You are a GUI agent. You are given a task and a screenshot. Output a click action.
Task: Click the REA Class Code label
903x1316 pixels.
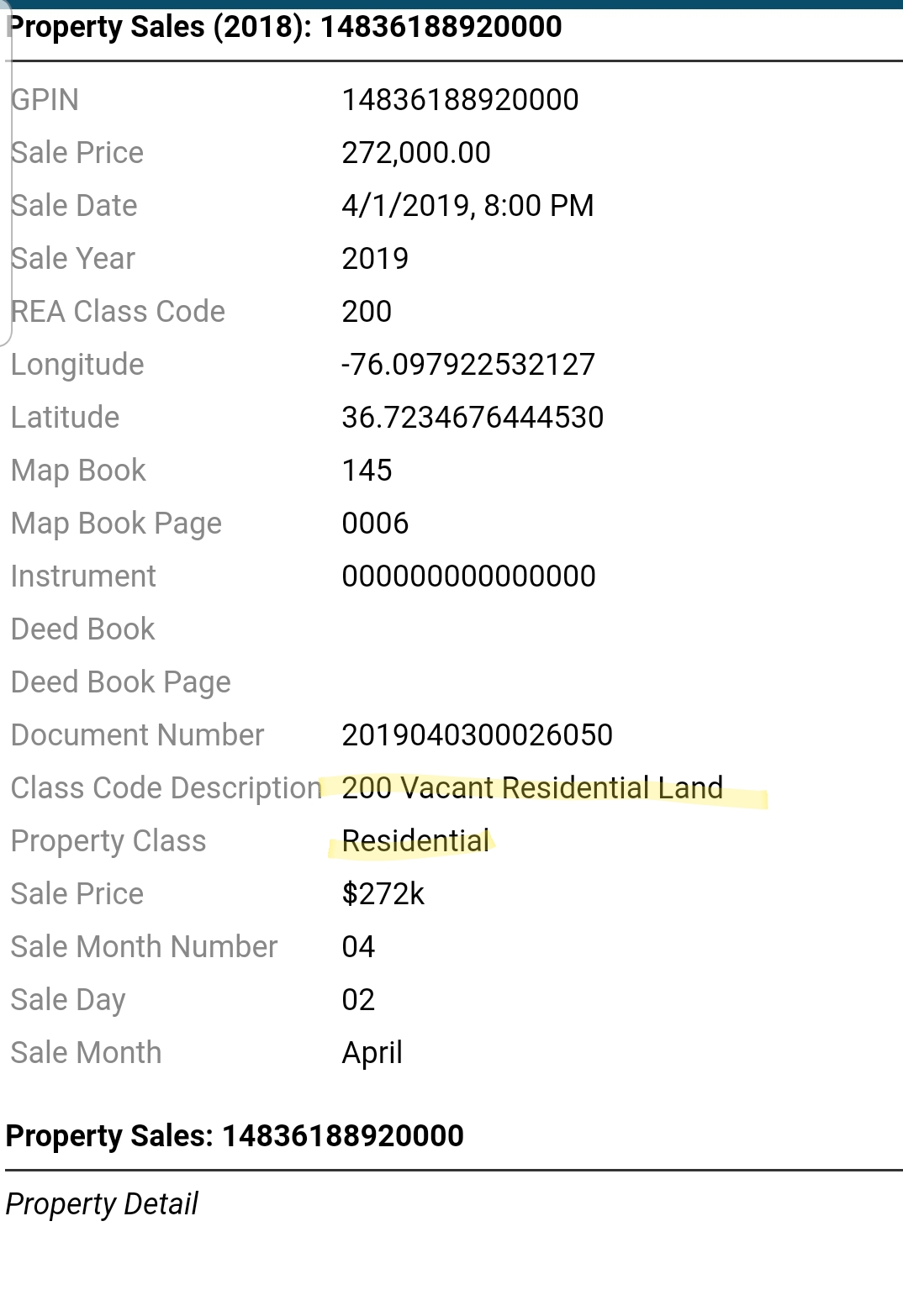point(118,312)
